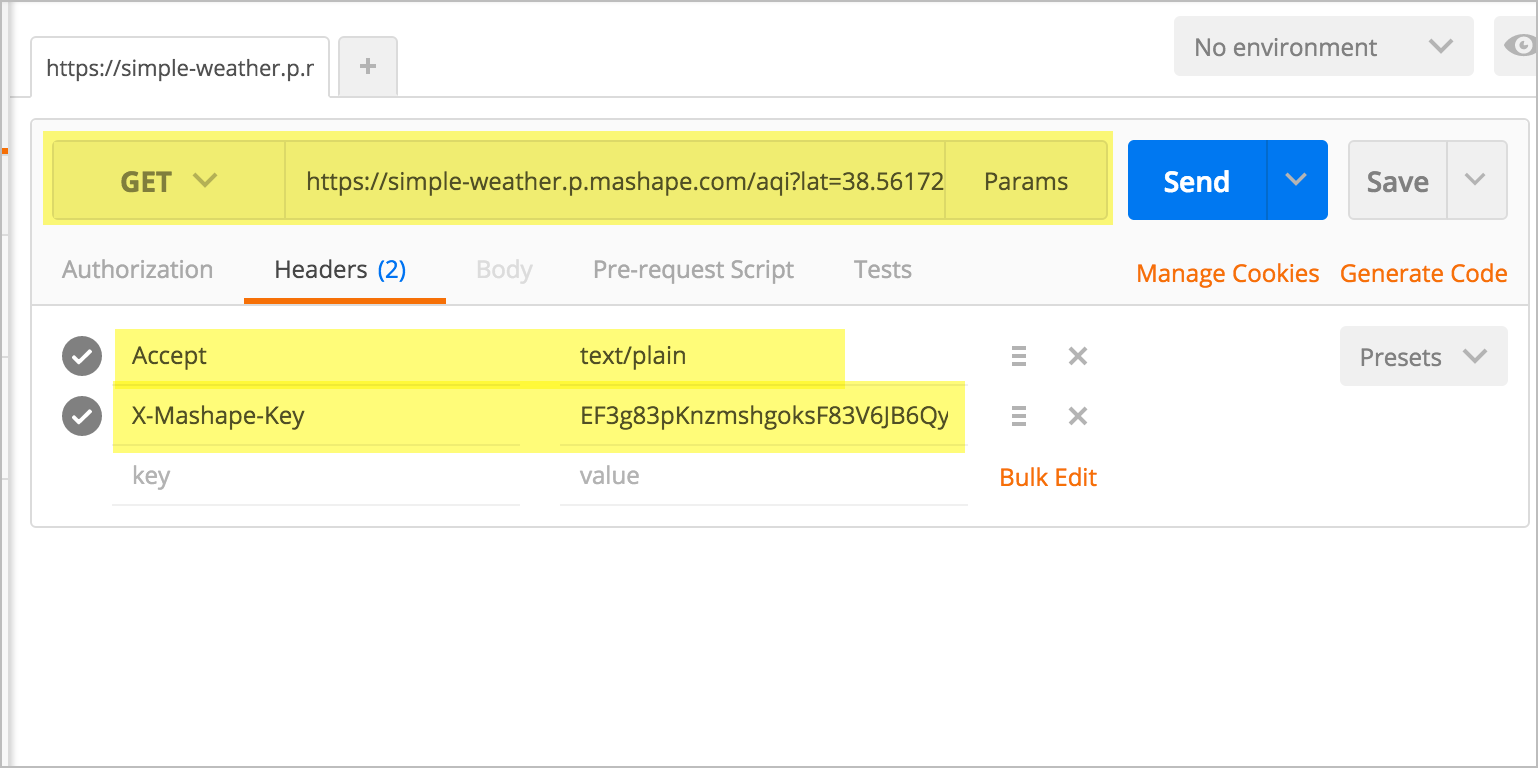This screenshot has width=1538, height=768.
Task: Open the GET method dropdown
Action: point(168,181)
